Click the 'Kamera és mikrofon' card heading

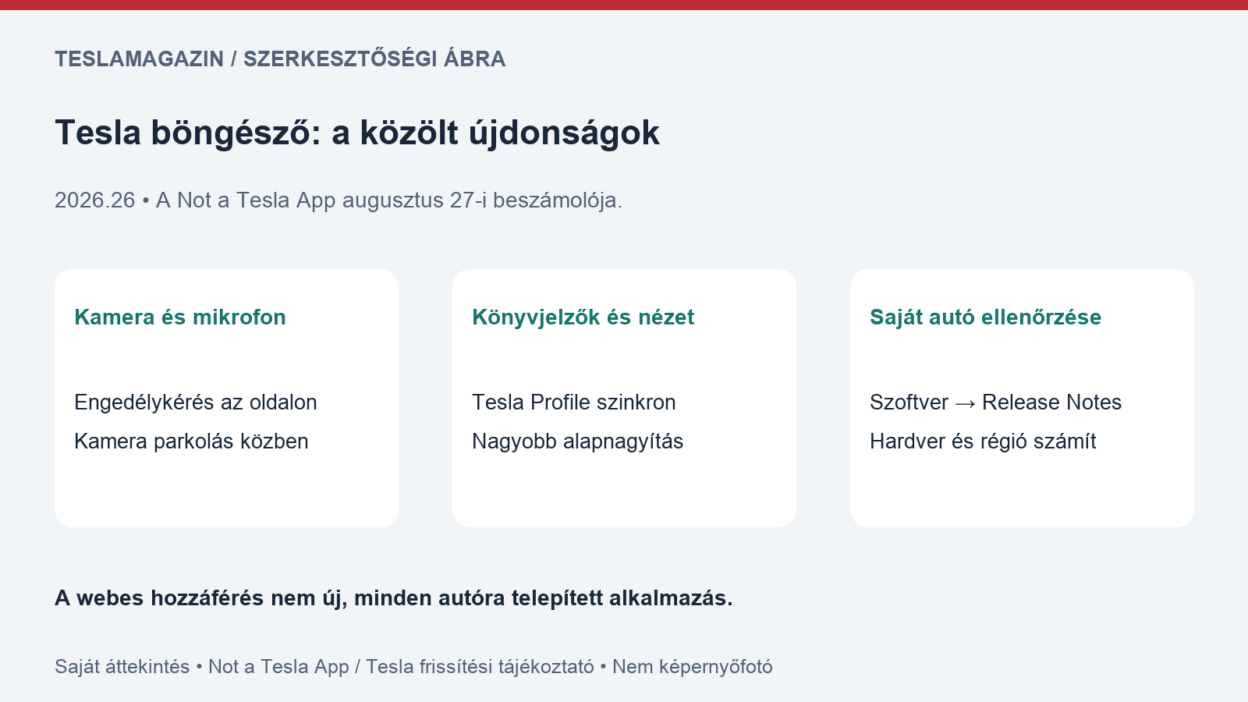(180, 317)
